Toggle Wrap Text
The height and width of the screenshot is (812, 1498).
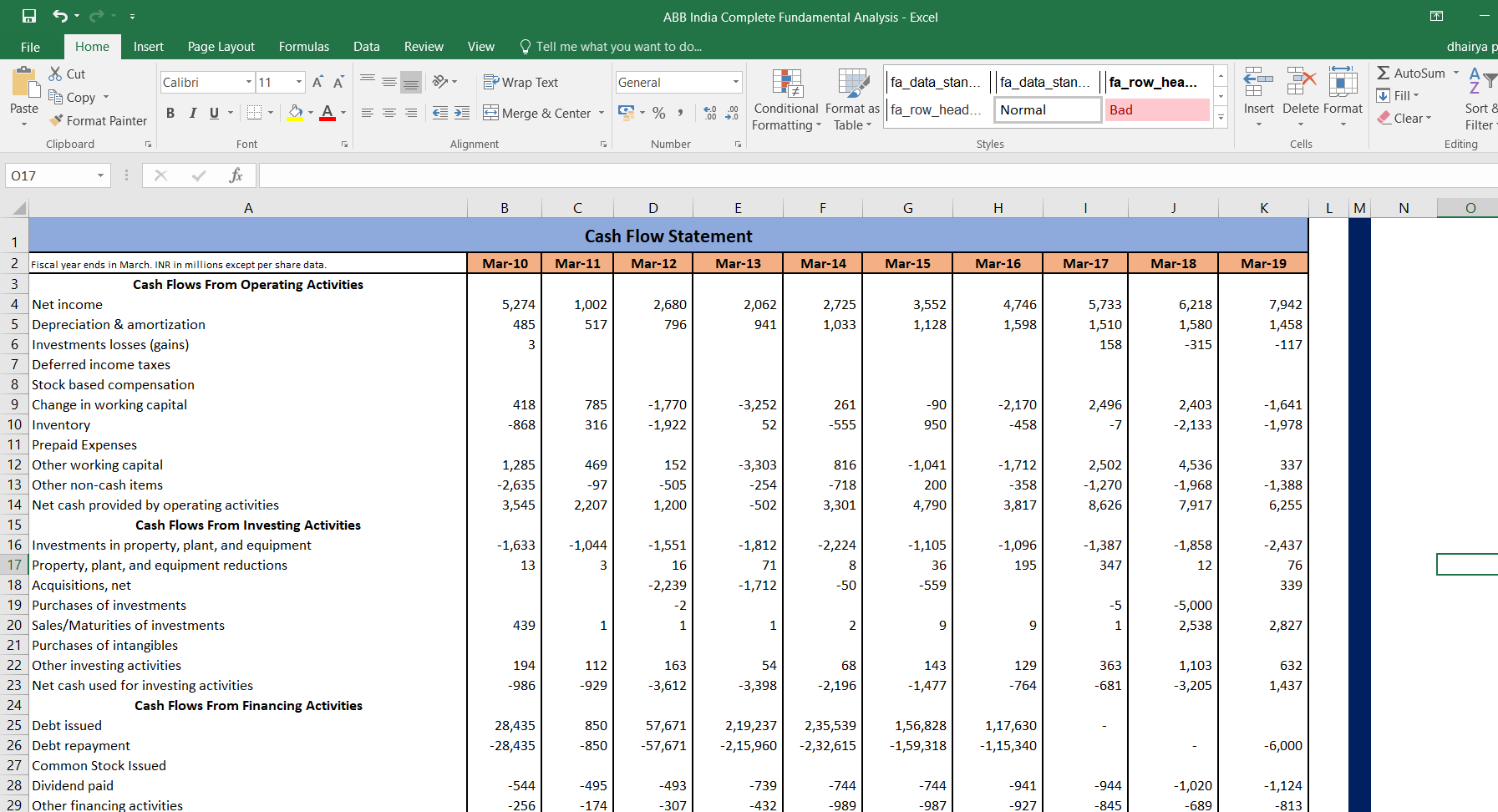tap(520, 82)
